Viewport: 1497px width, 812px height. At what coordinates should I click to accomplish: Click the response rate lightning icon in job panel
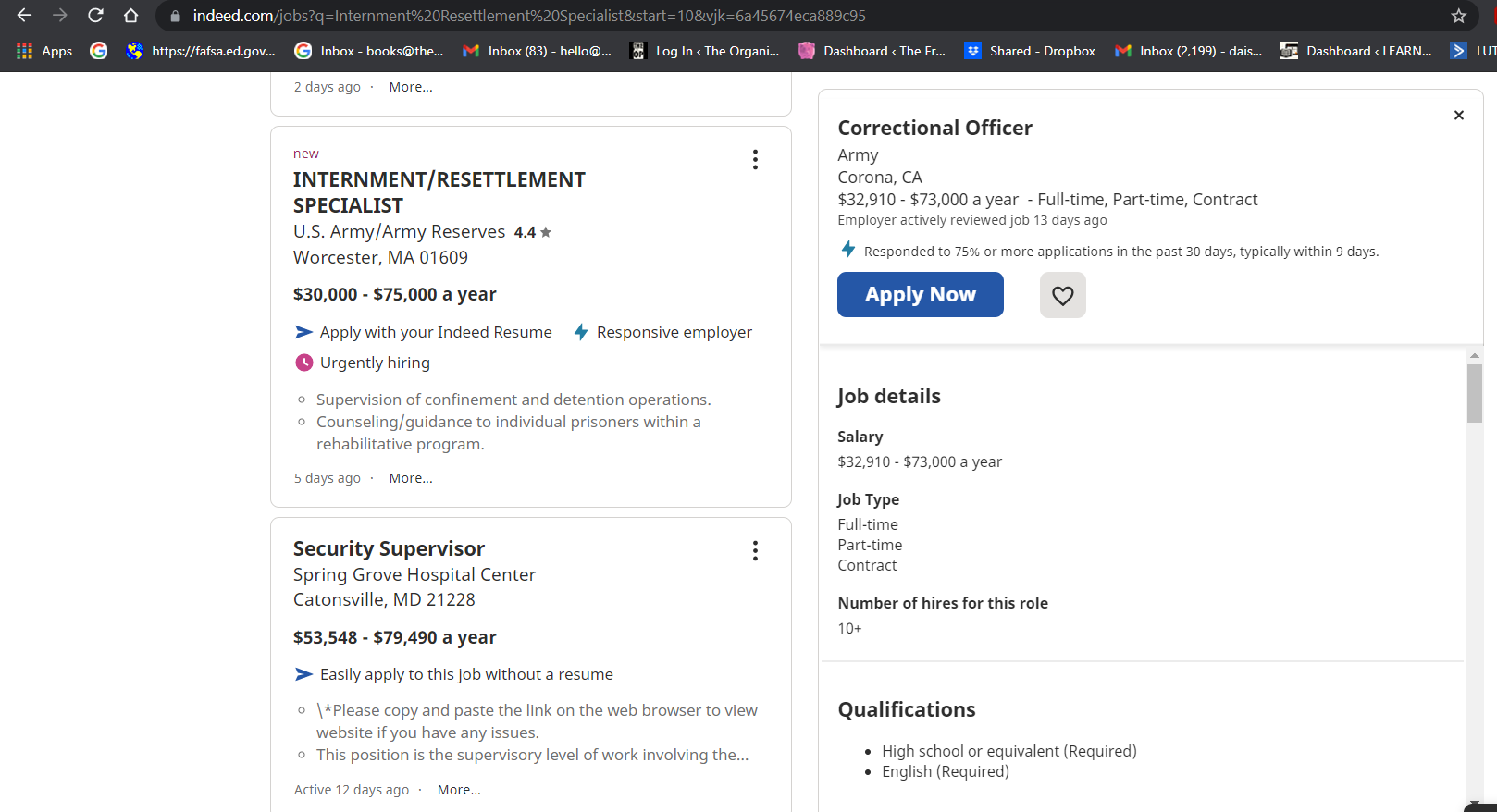point(847,250)
